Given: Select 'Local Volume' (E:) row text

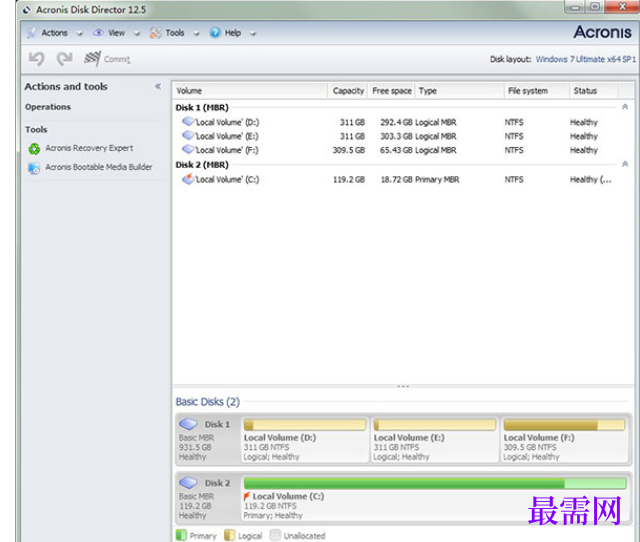Looking at the screenshot, I should (x=227, y=136).
